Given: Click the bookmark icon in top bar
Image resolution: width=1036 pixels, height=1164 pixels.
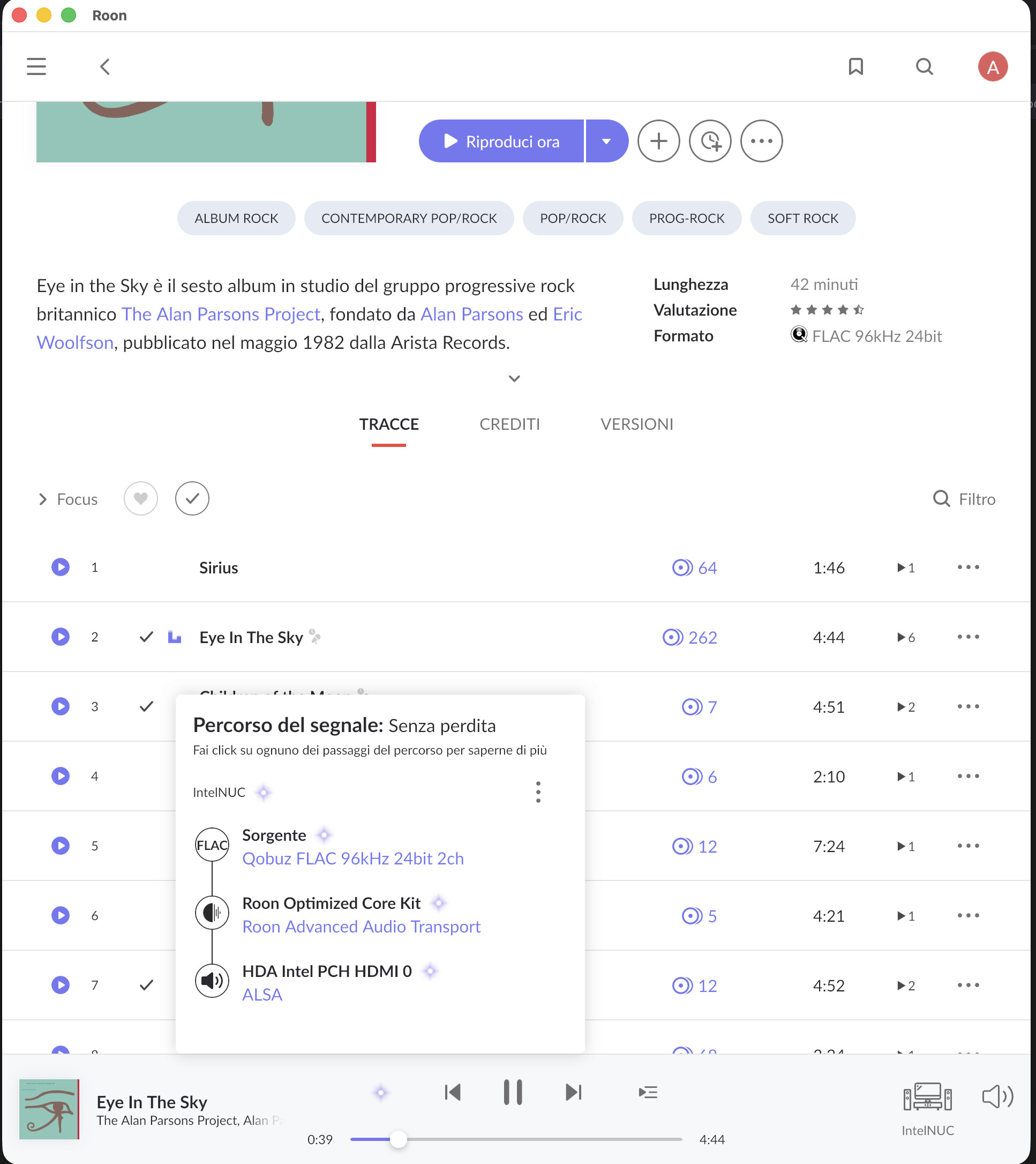Looking at the screenshot, I should 855,66.
